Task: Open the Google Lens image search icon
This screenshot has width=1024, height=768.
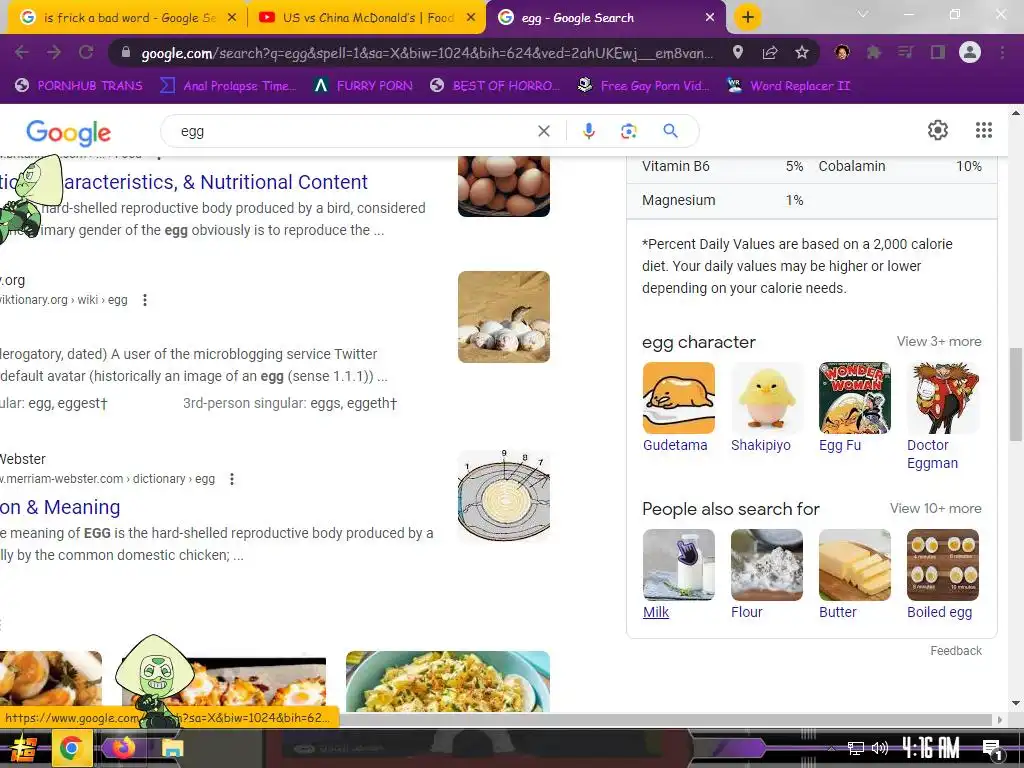Action: [628, 131]
